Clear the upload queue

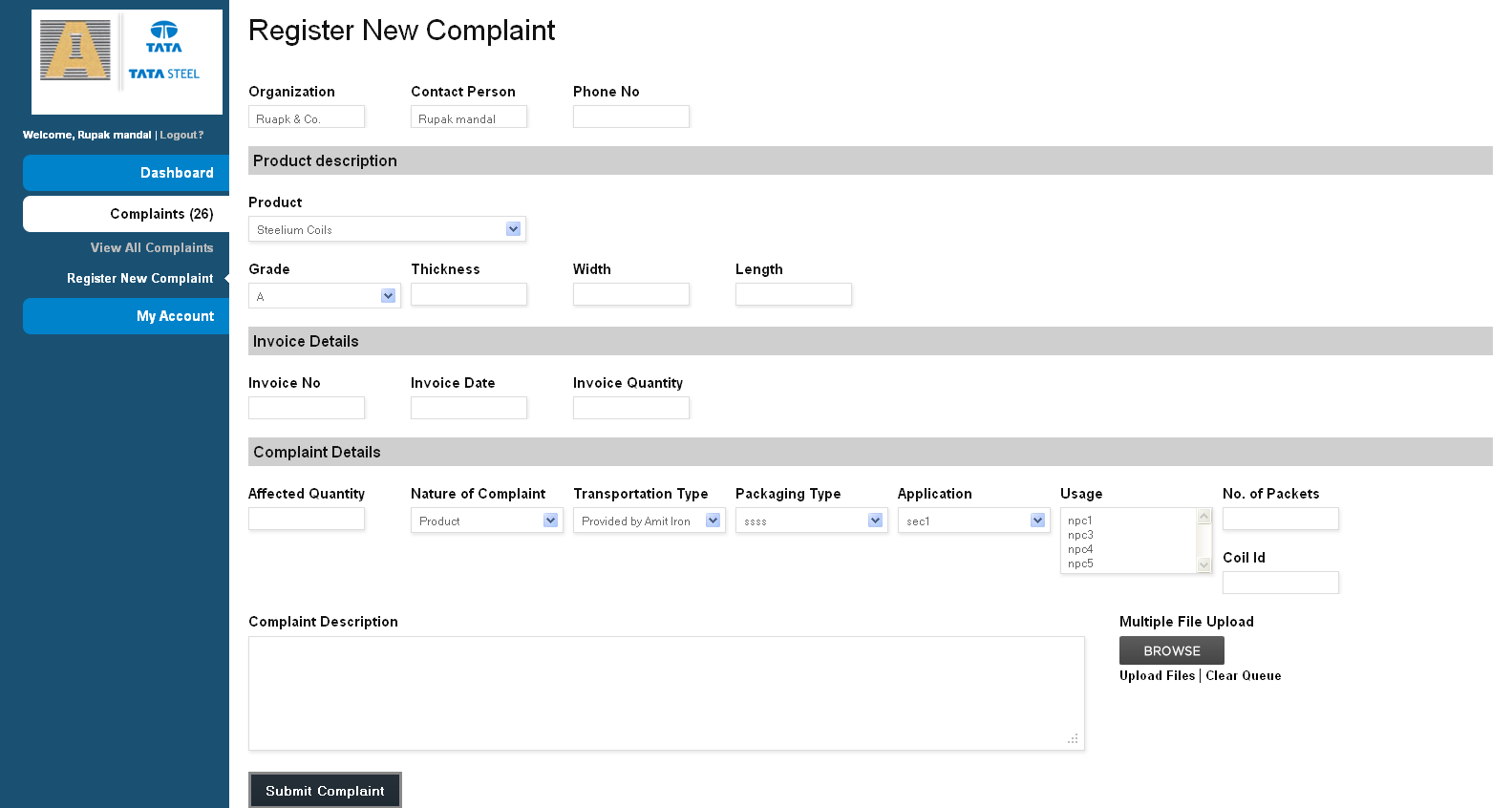coord(1243,675)
